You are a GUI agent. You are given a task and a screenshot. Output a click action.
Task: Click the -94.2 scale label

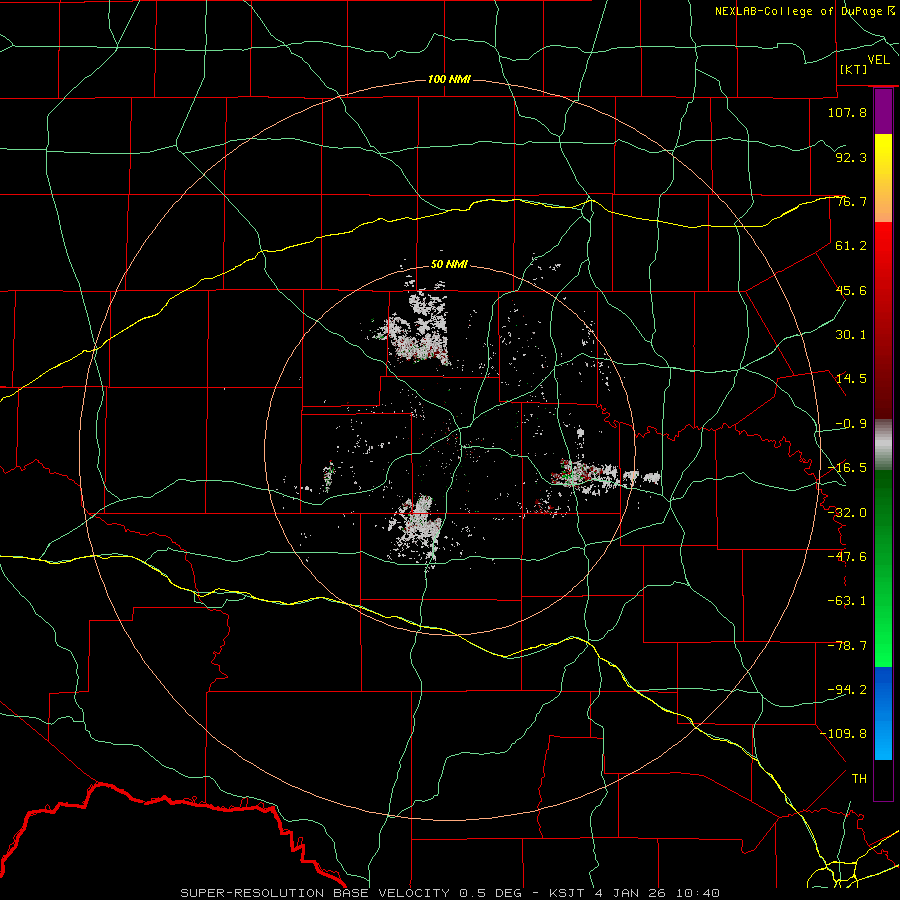click(847, 690)
